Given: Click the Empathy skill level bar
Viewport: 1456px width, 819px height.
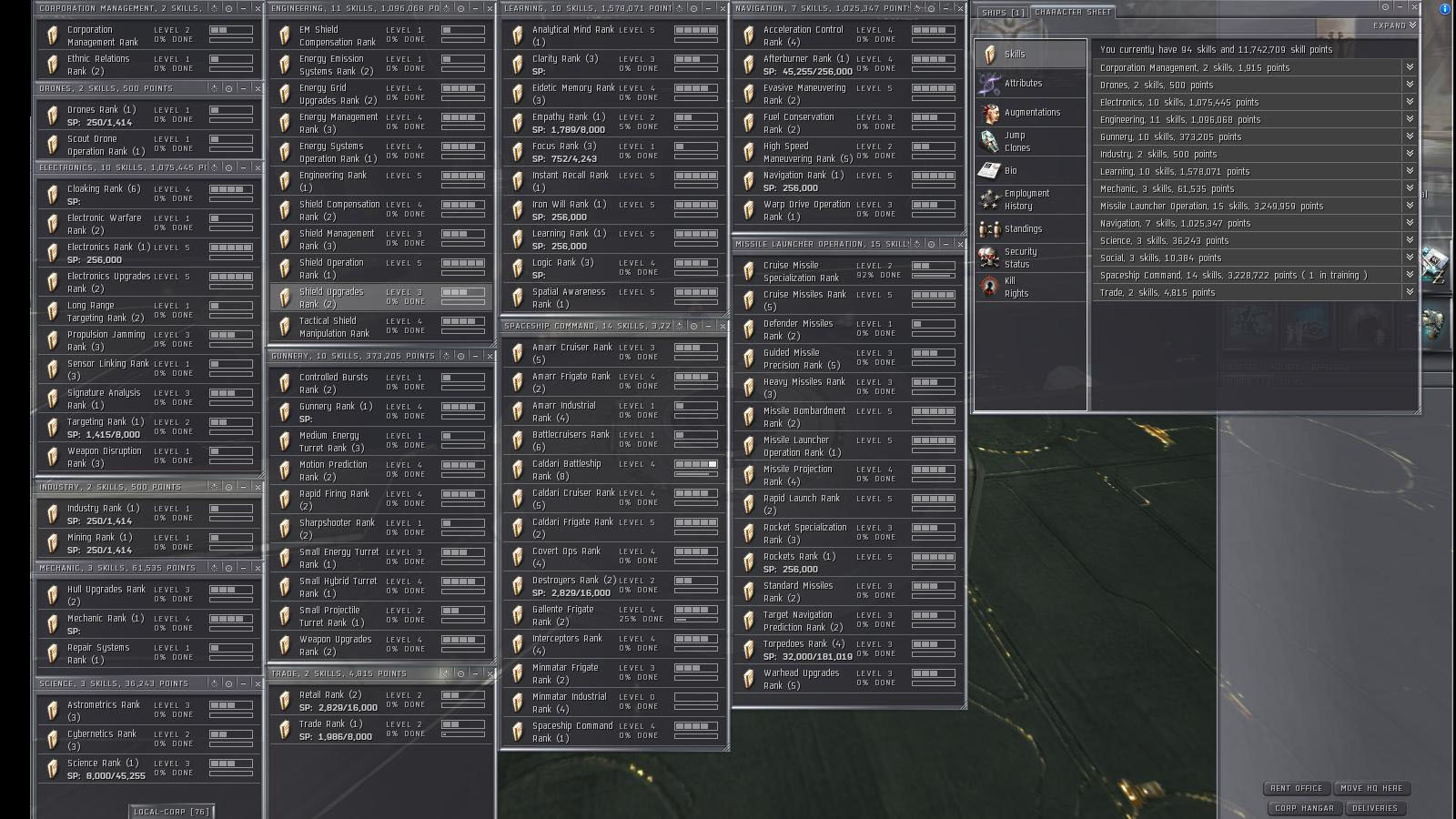Looking at the screenshot, I should click(x=696, y=117).
